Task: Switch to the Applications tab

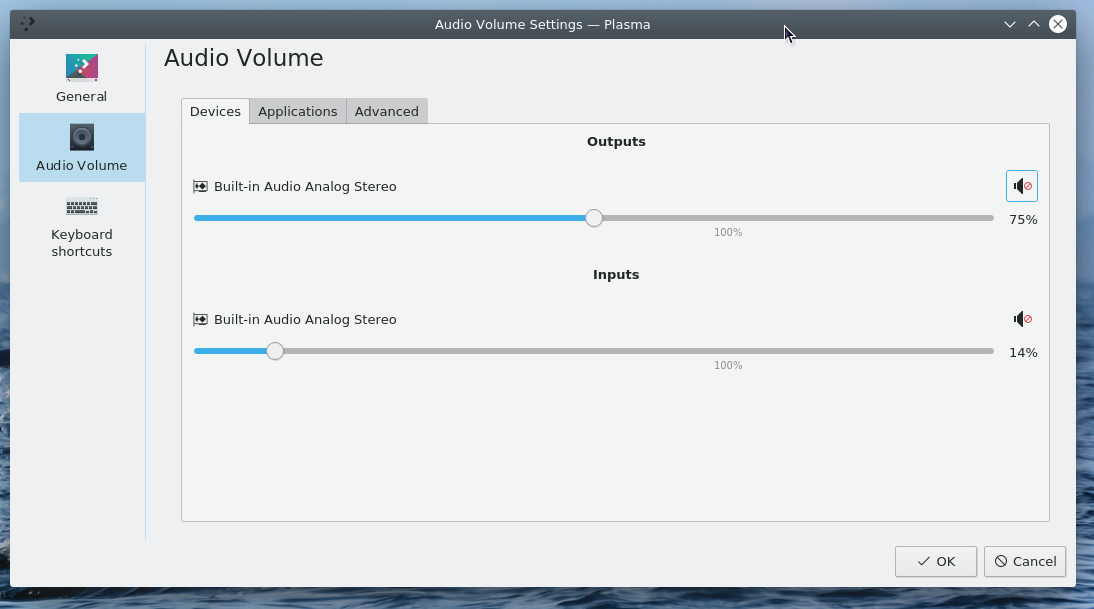Action: click(x=297, y=112)
